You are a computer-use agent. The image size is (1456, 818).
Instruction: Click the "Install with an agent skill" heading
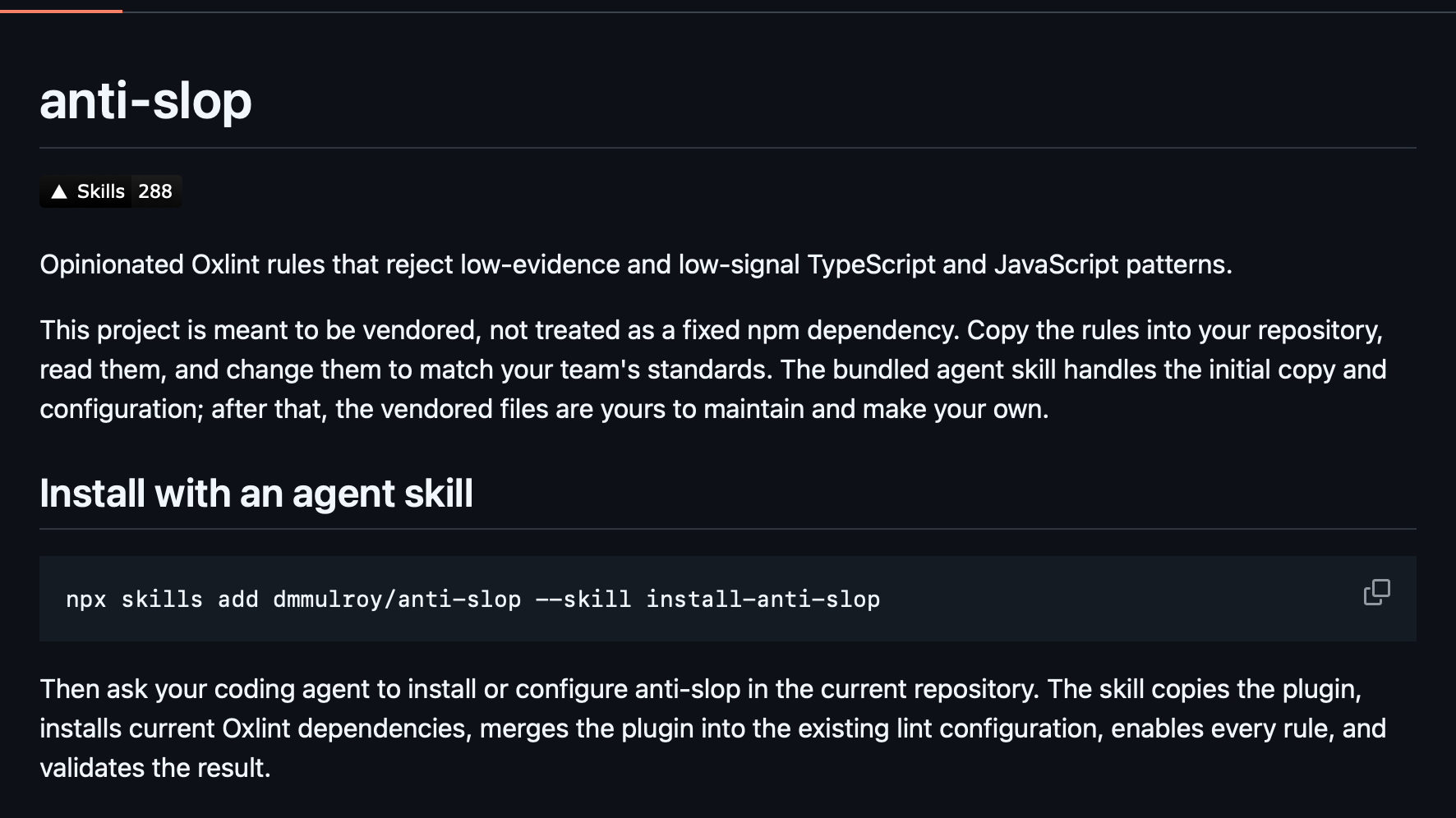pos(256,494)
